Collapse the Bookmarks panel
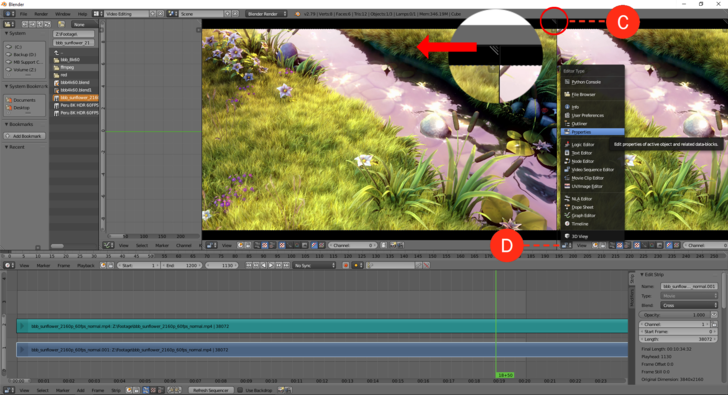728x395 pixels. (x=20, y=124)
